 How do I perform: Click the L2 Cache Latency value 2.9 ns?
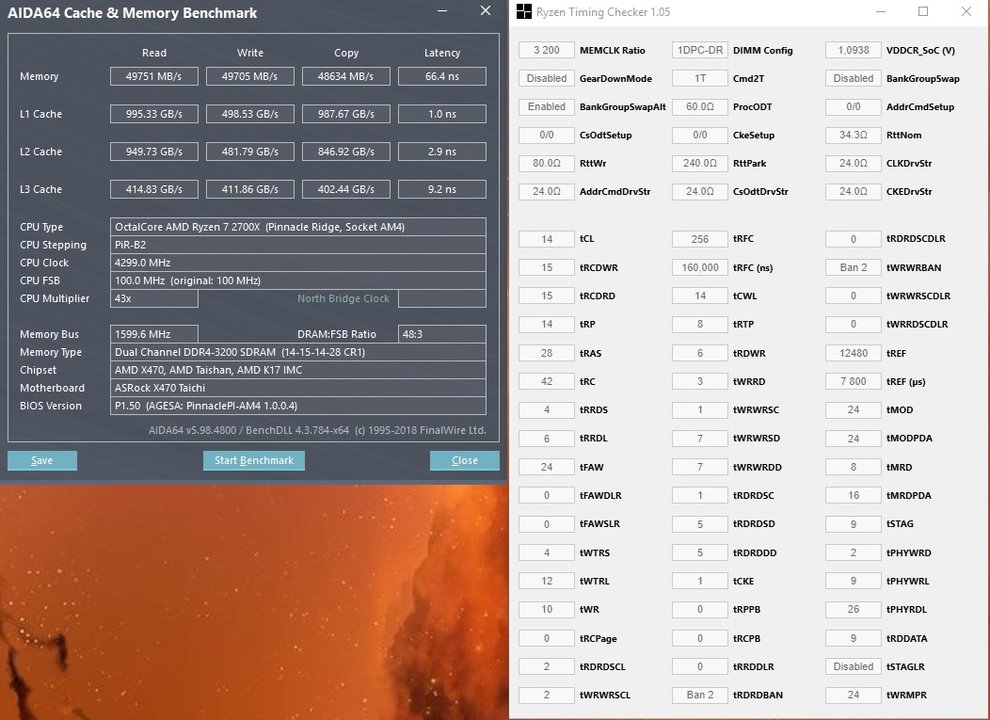(442, 152)
